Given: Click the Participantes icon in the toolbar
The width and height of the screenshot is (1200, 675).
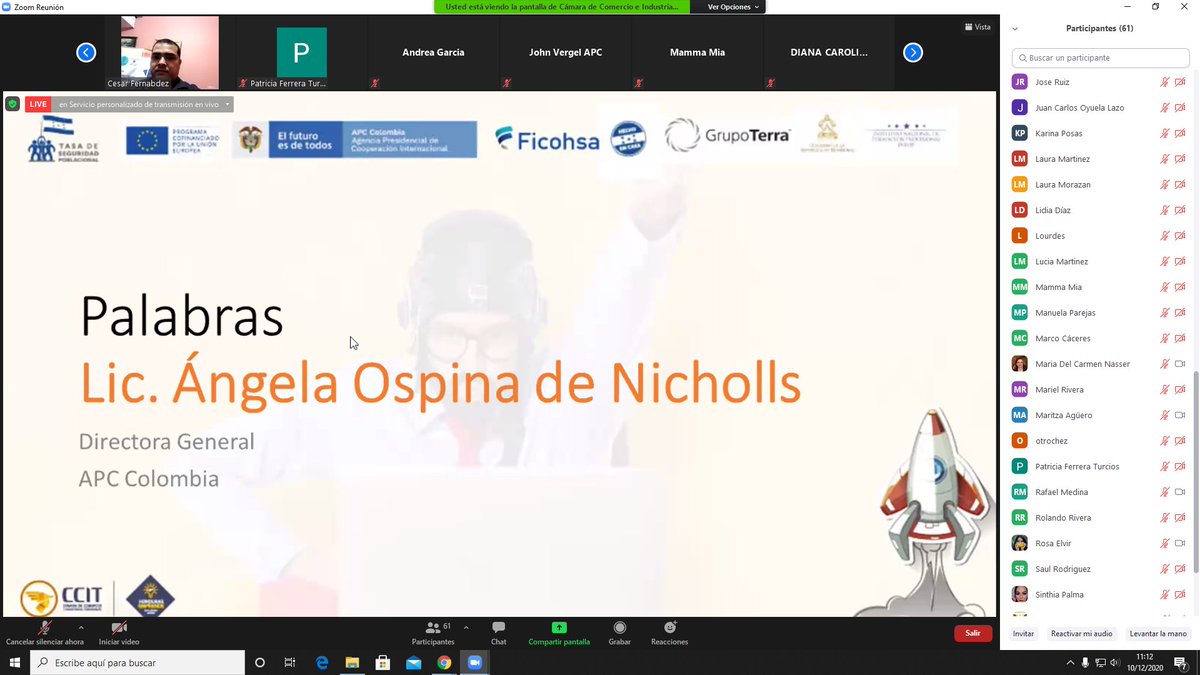Looking at the screenshot, I should (x=433, y=628).
